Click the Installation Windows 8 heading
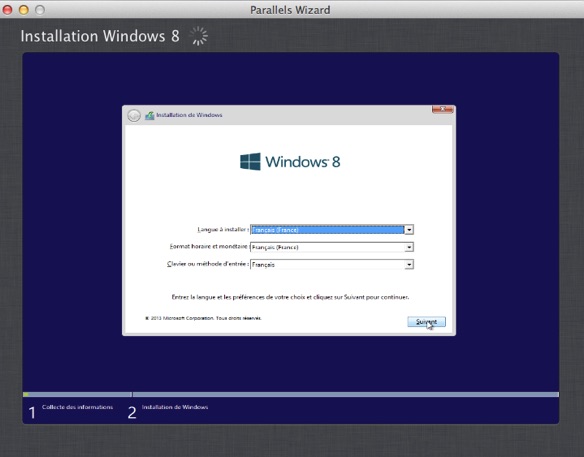The image size is (584, 457). pos(100,36)
